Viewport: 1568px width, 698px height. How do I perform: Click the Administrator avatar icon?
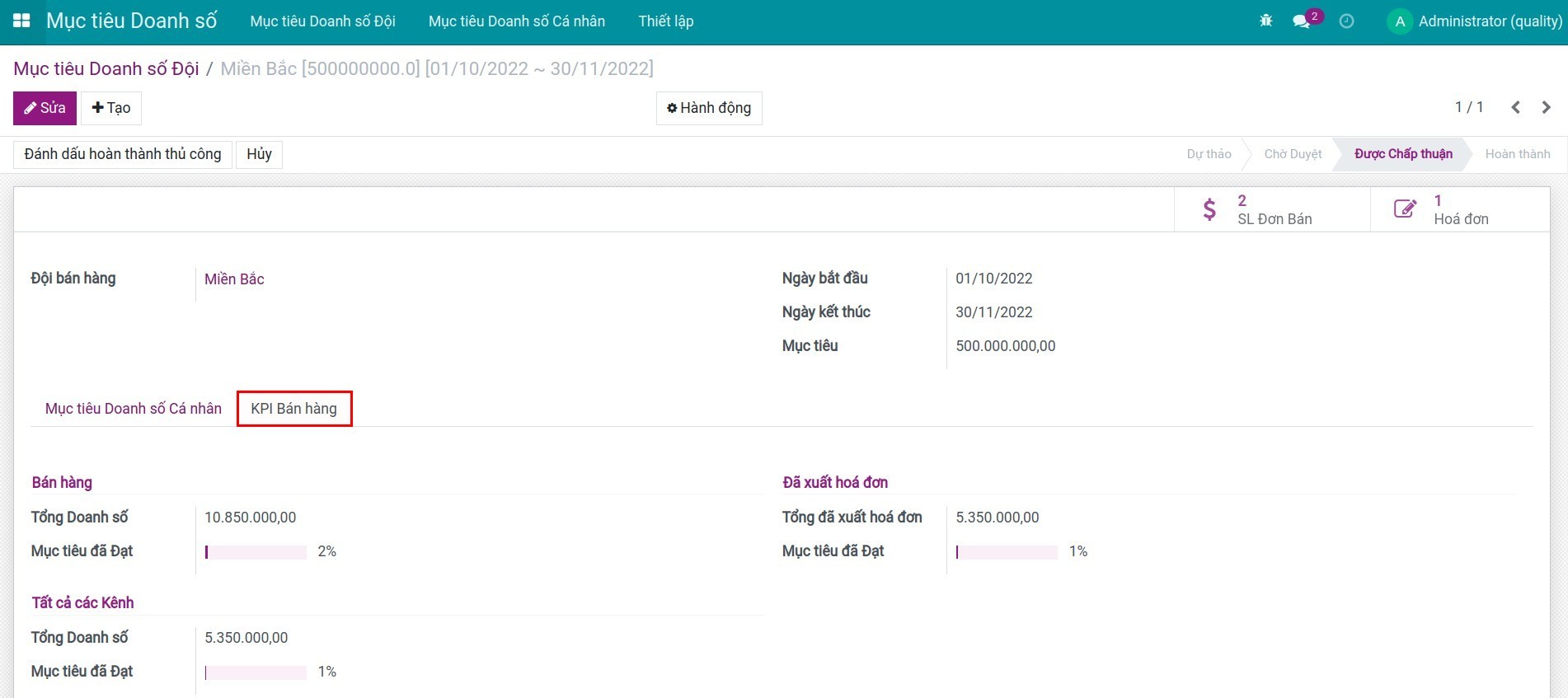(1399, 21)
